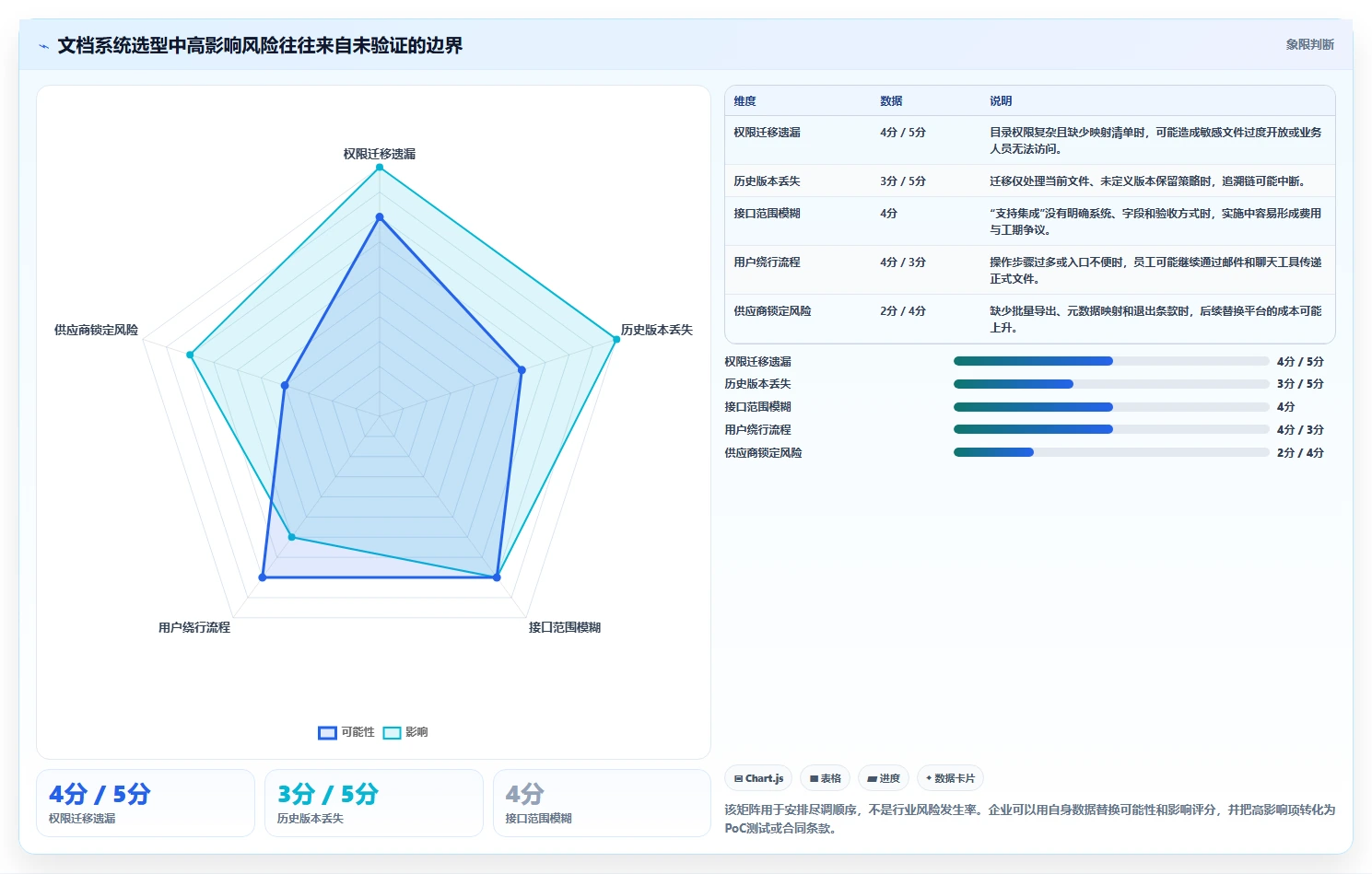This screenshot has width=1372, height=874.
Task: Toggle the 可能性 dataset in the chart legend
Action: coord(346,732)
